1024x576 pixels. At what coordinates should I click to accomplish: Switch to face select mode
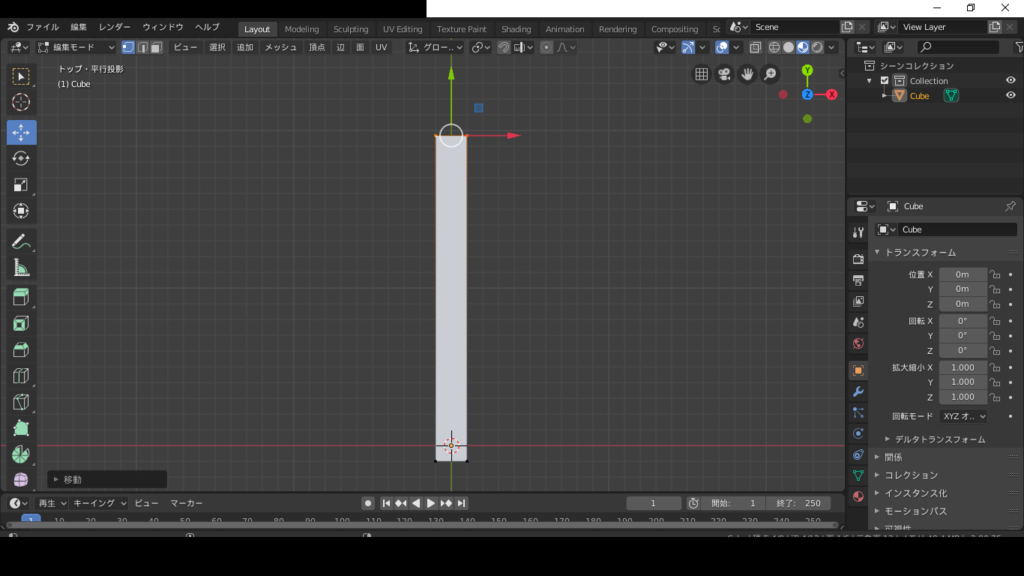tap(156, 47)
